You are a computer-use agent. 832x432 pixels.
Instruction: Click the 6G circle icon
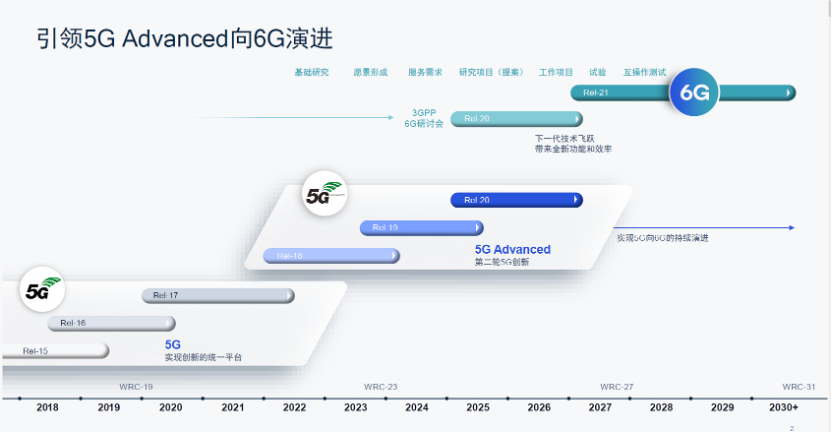(694, 93)
